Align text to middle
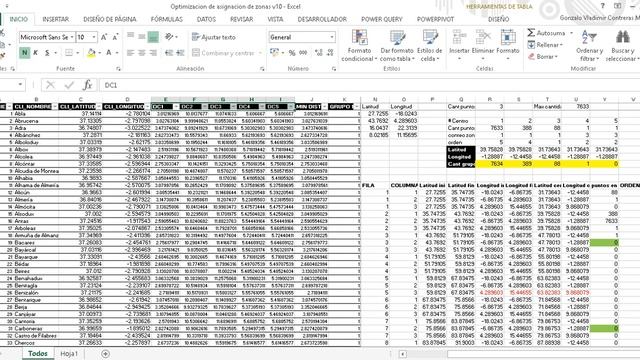 [x=142, y=37]
